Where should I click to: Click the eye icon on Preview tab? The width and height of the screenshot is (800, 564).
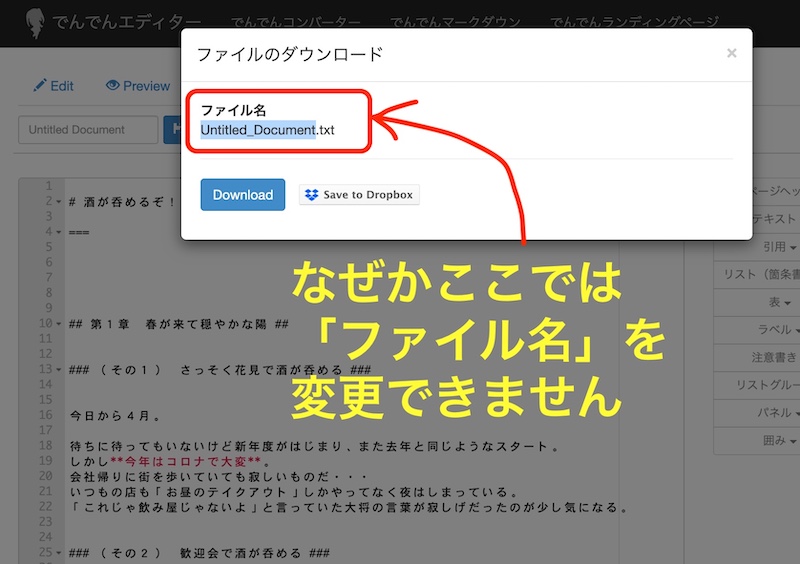(113, 86)
